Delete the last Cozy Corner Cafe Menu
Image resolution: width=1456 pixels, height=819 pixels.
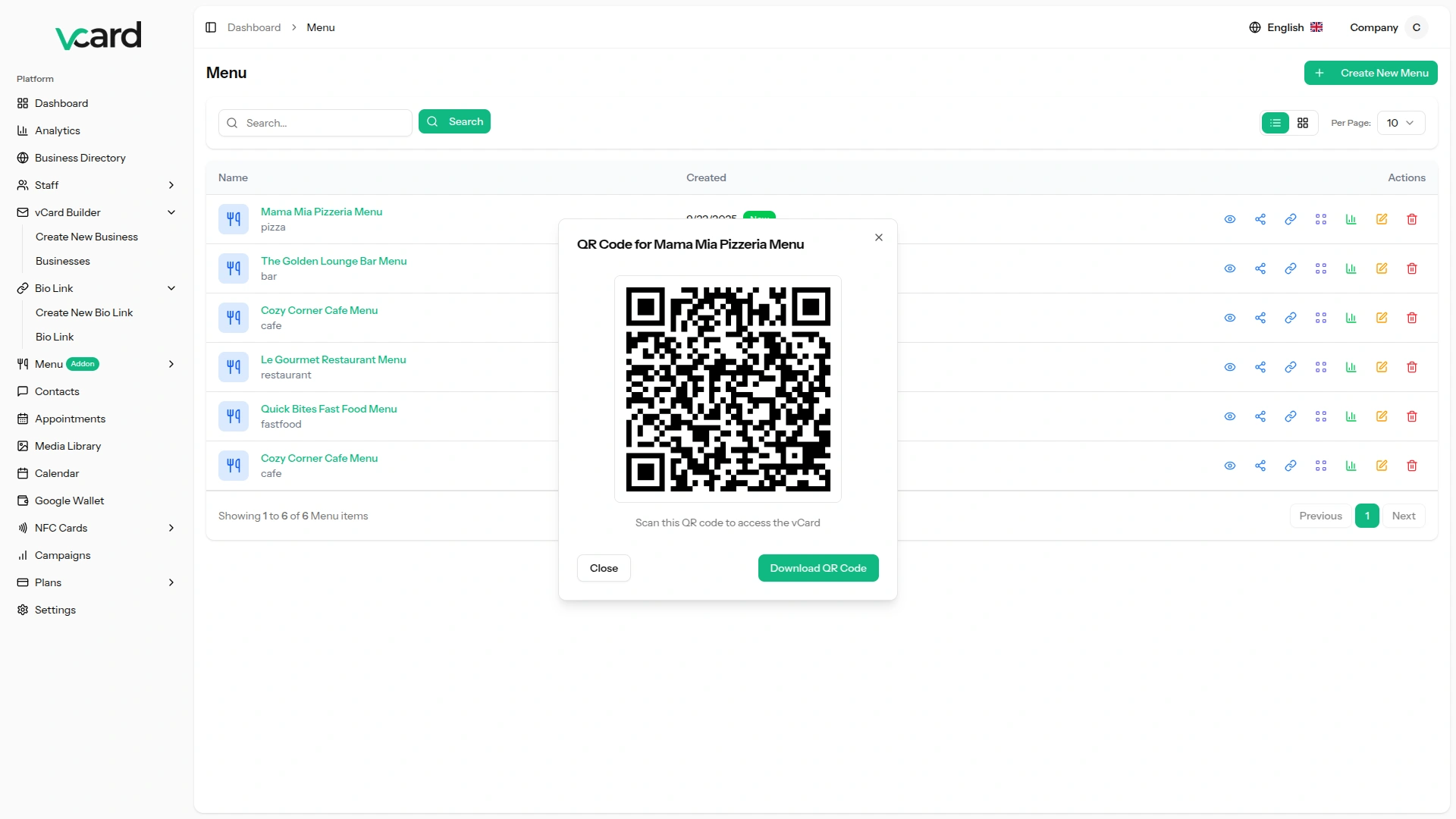pos(1412,466)
